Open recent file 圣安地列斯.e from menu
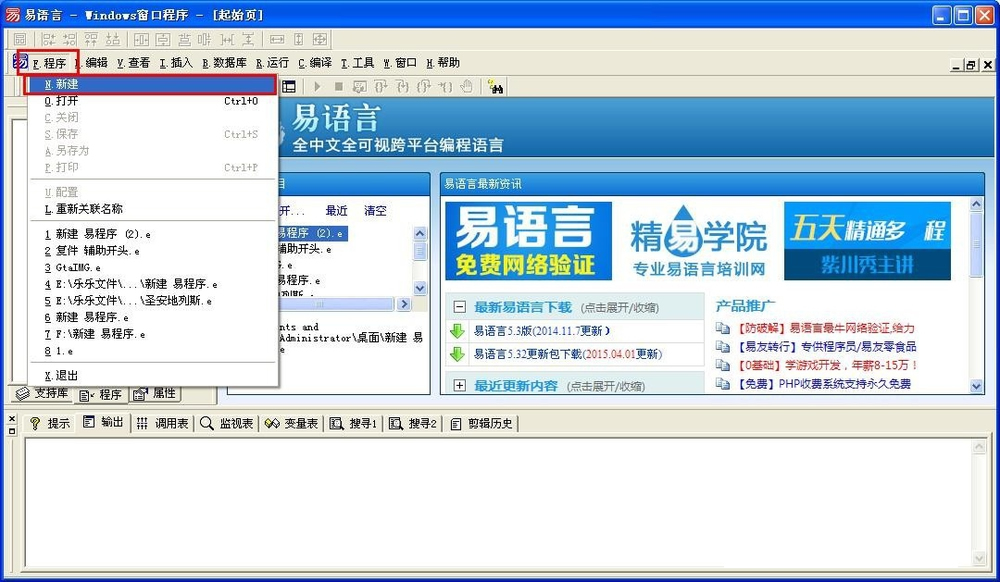Viewport: 1000px width, 582px height. 151,300
